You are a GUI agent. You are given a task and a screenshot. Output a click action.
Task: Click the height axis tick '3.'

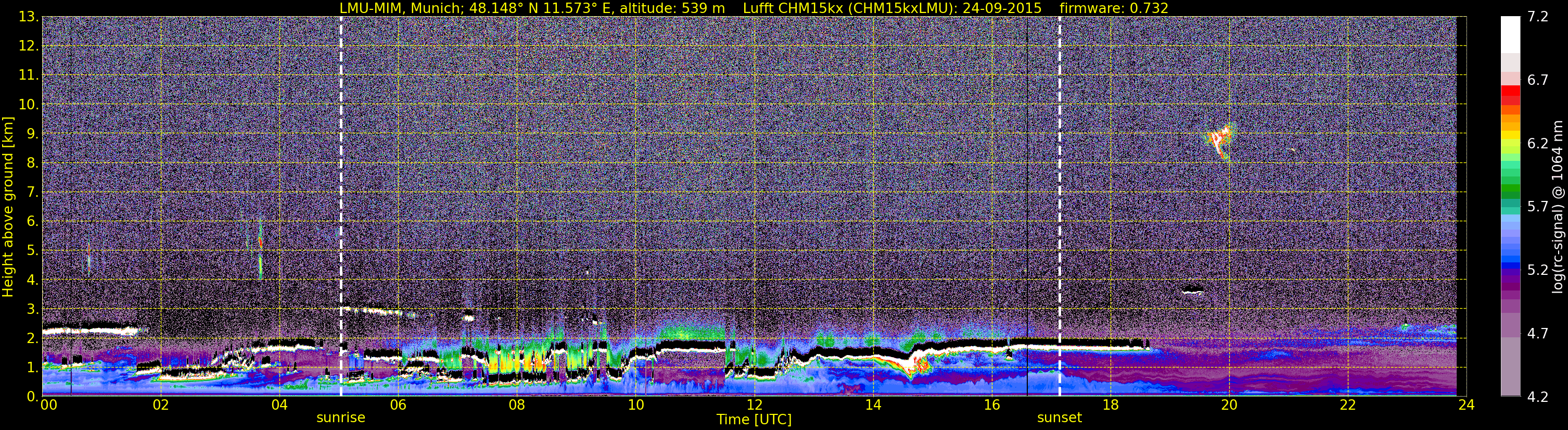click(x=32, y=309)
